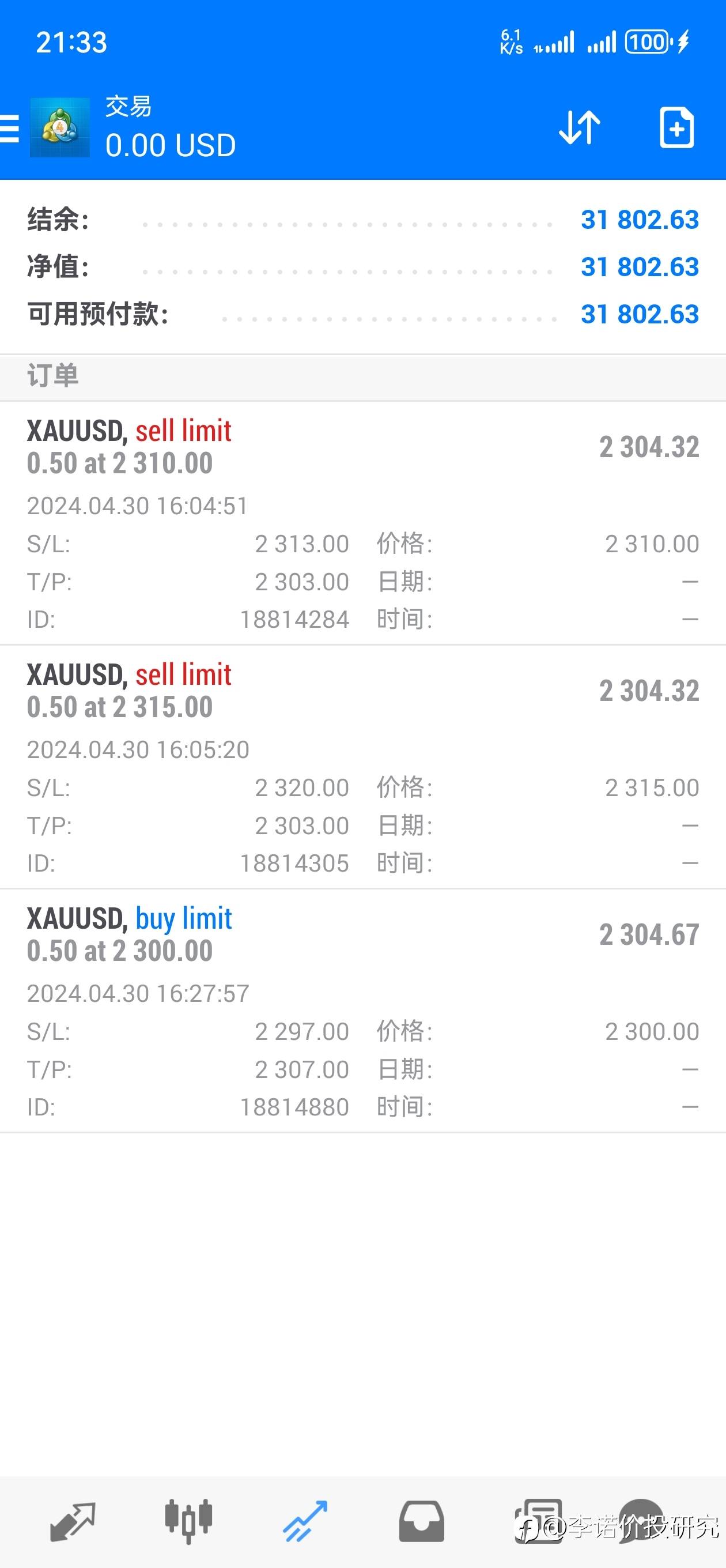Tap the sort orders arrows icon
Image resolution: width=726 pixels, height=1568 pixels.
(579, 128)
